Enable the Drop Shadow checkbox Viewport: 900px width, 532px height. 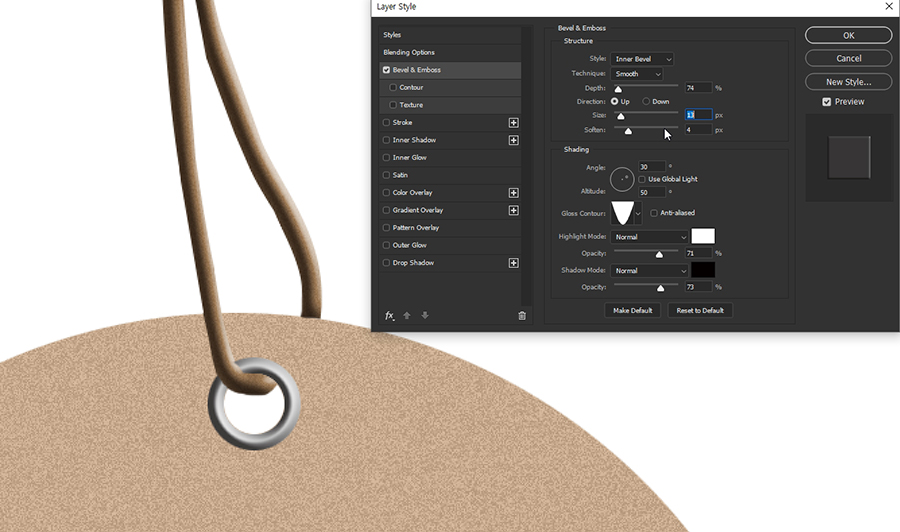[x=386, y=263]
